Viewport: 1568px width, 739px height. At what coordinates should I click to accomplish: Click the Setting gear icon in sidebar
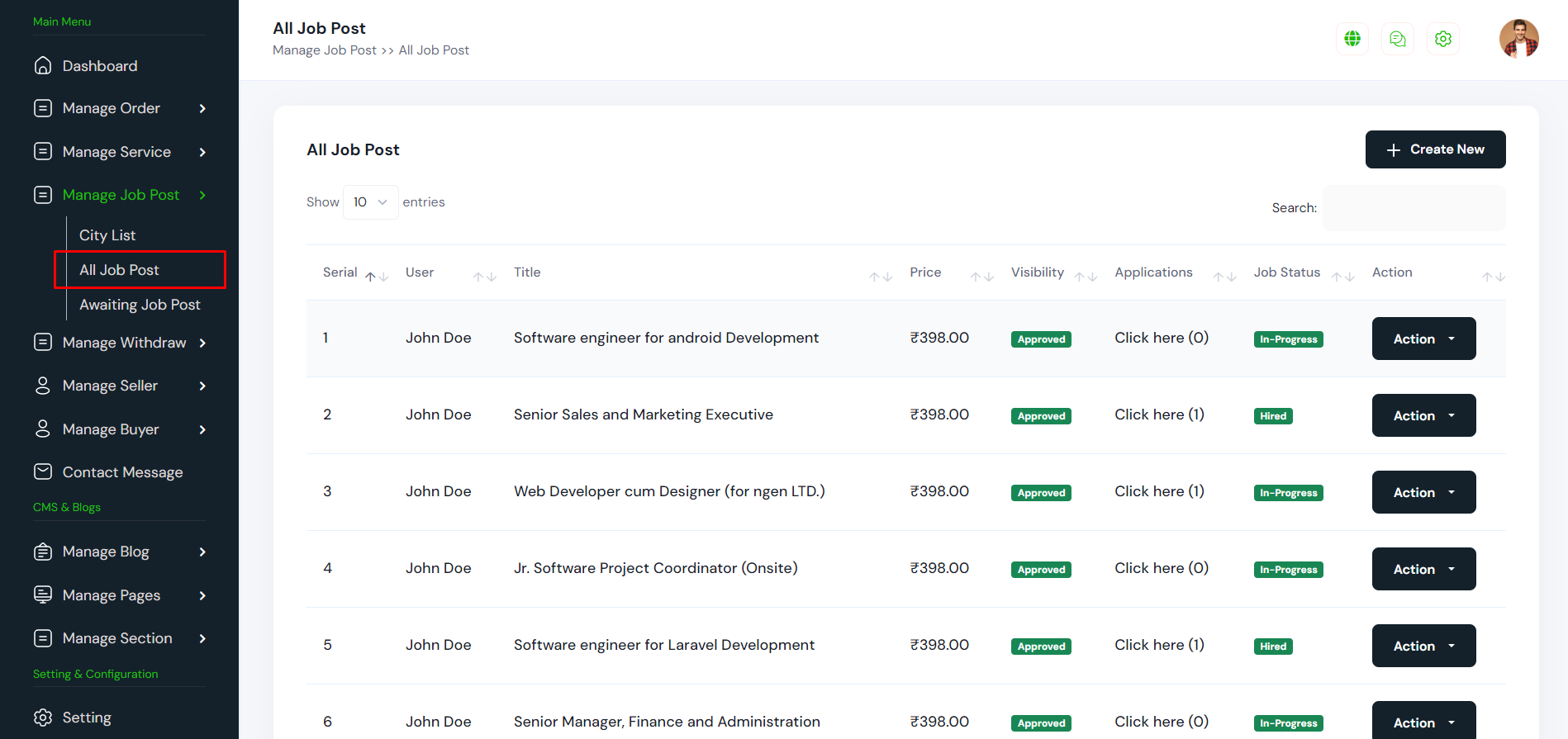tap(43, 718)
